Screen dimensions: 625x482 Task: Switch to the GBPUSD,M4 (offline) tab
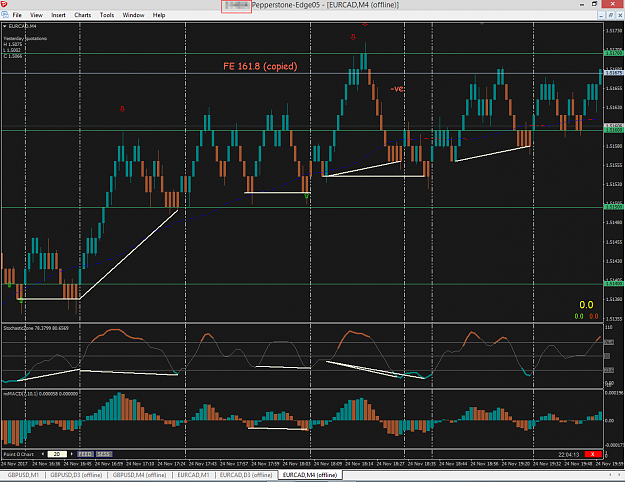pos(139,475)
